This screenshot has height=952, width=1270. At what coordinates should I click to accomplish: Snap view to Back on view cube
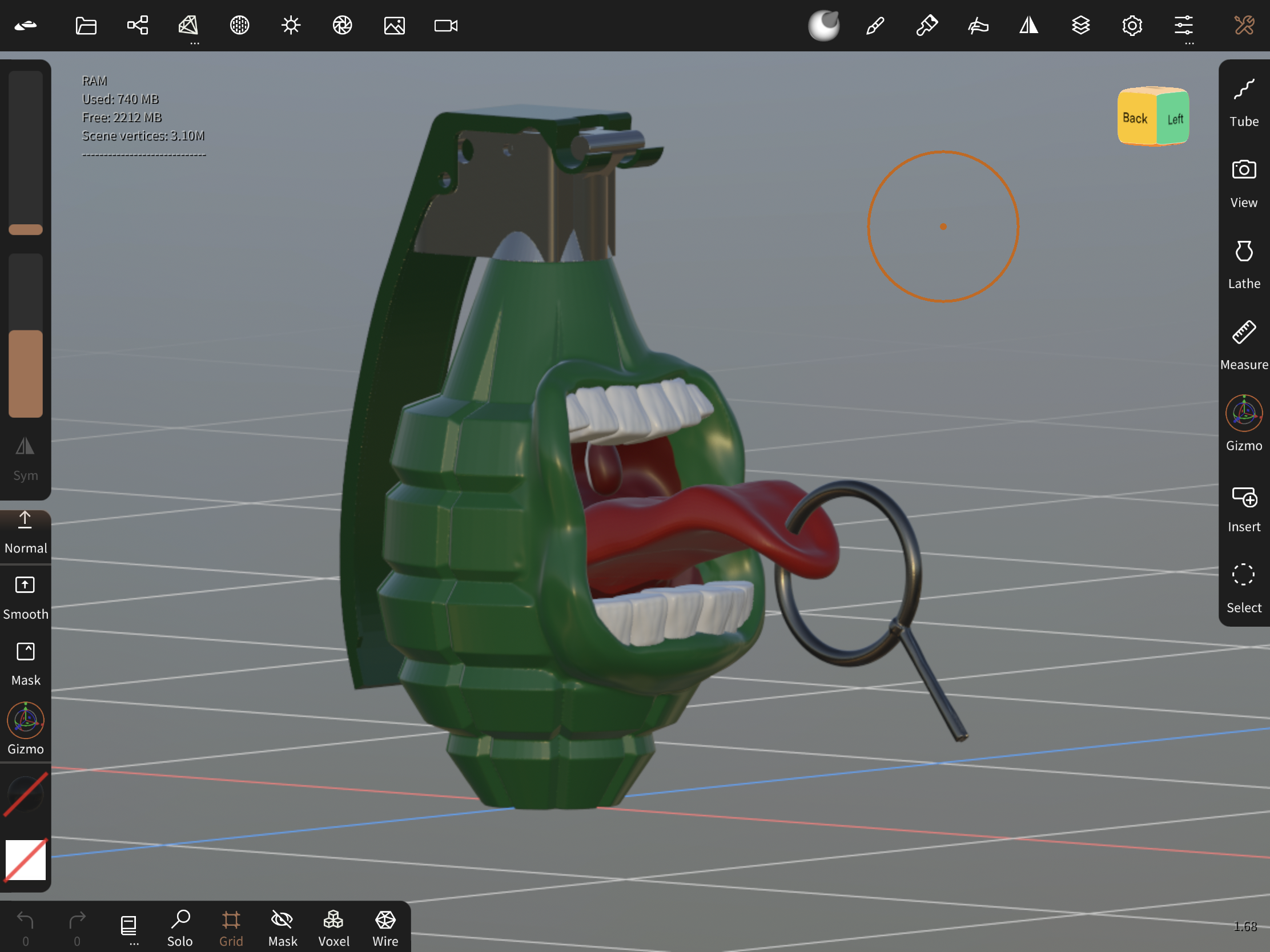1136,118
